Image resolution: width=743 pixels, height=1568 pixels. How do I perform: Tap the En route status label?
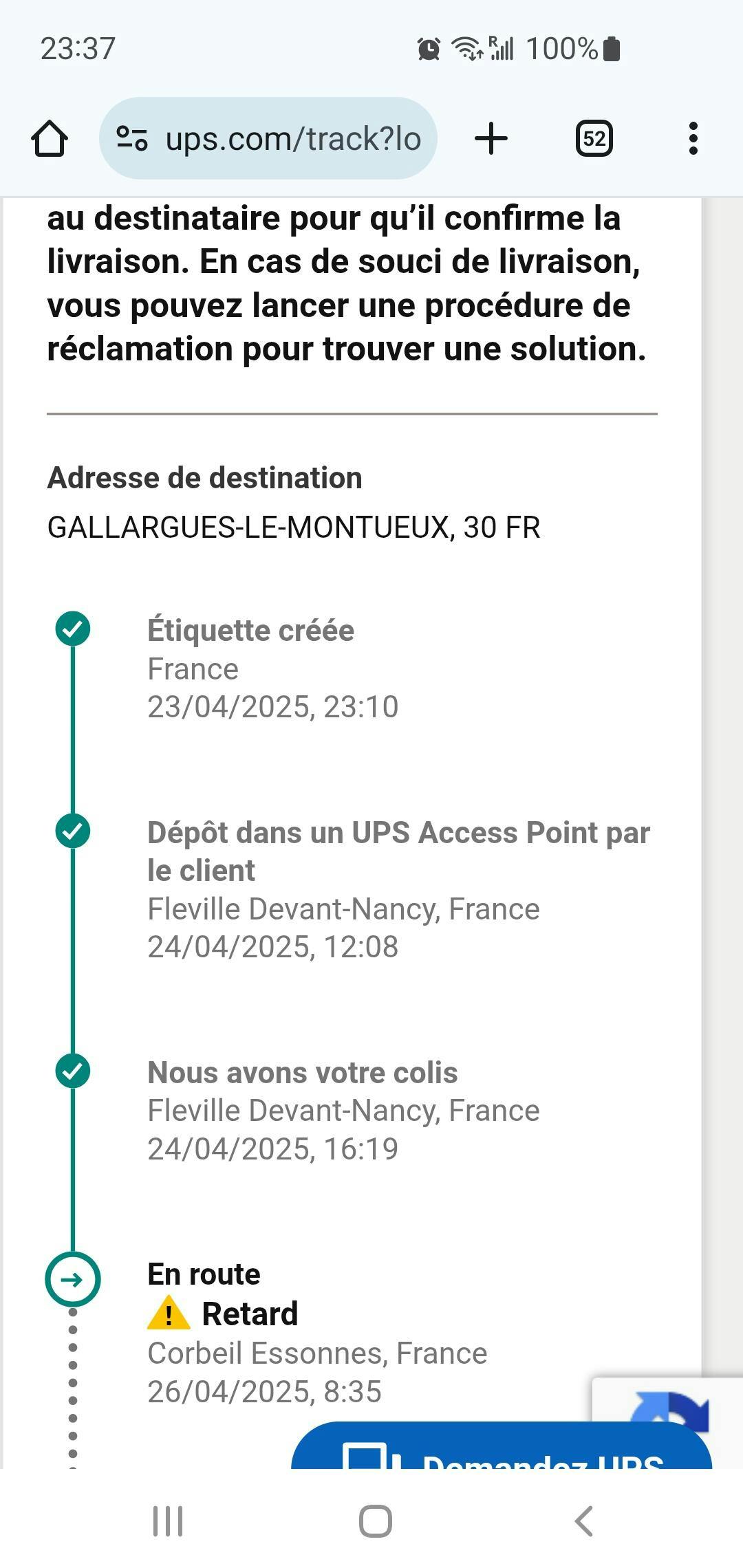[x=204, y=1274]
